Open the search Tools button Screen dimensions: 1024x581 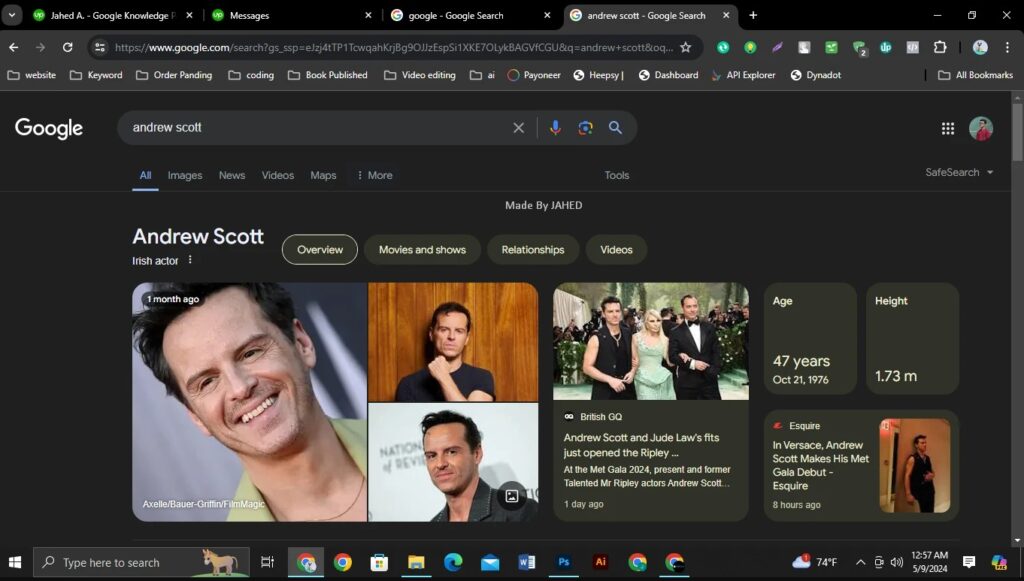point(616,175)
